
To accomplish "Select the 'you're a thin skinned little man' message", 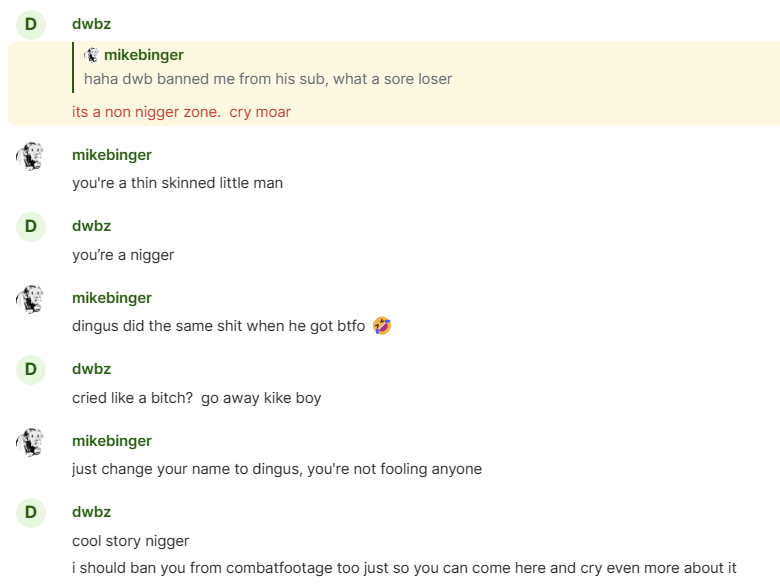I will (178, 183).
